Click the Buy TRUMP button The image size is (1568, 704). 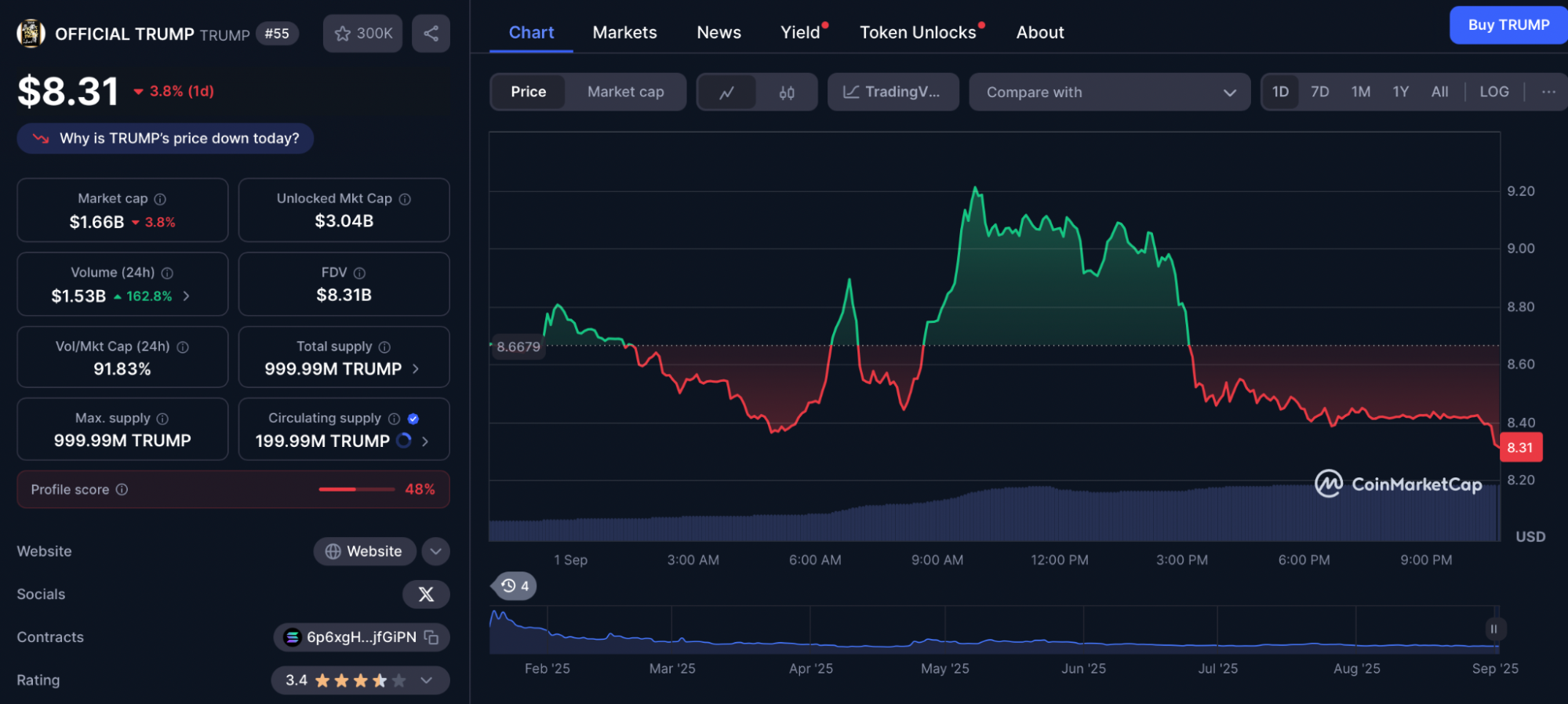1508,25
